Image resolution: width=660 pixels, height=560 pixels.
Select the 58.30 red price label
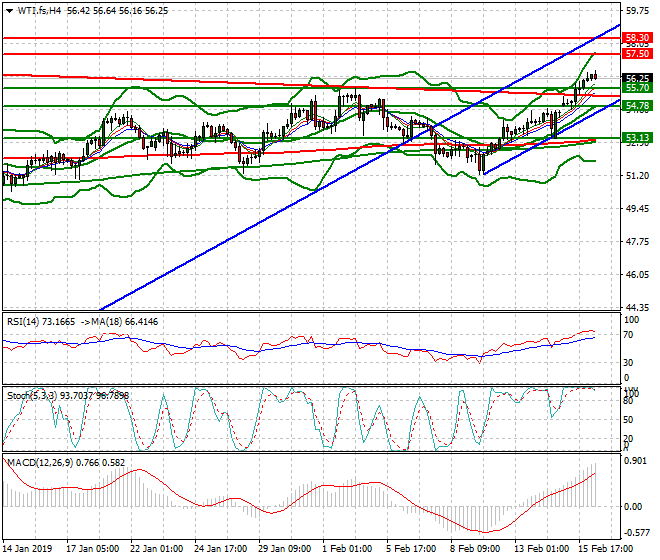(637, 38)
